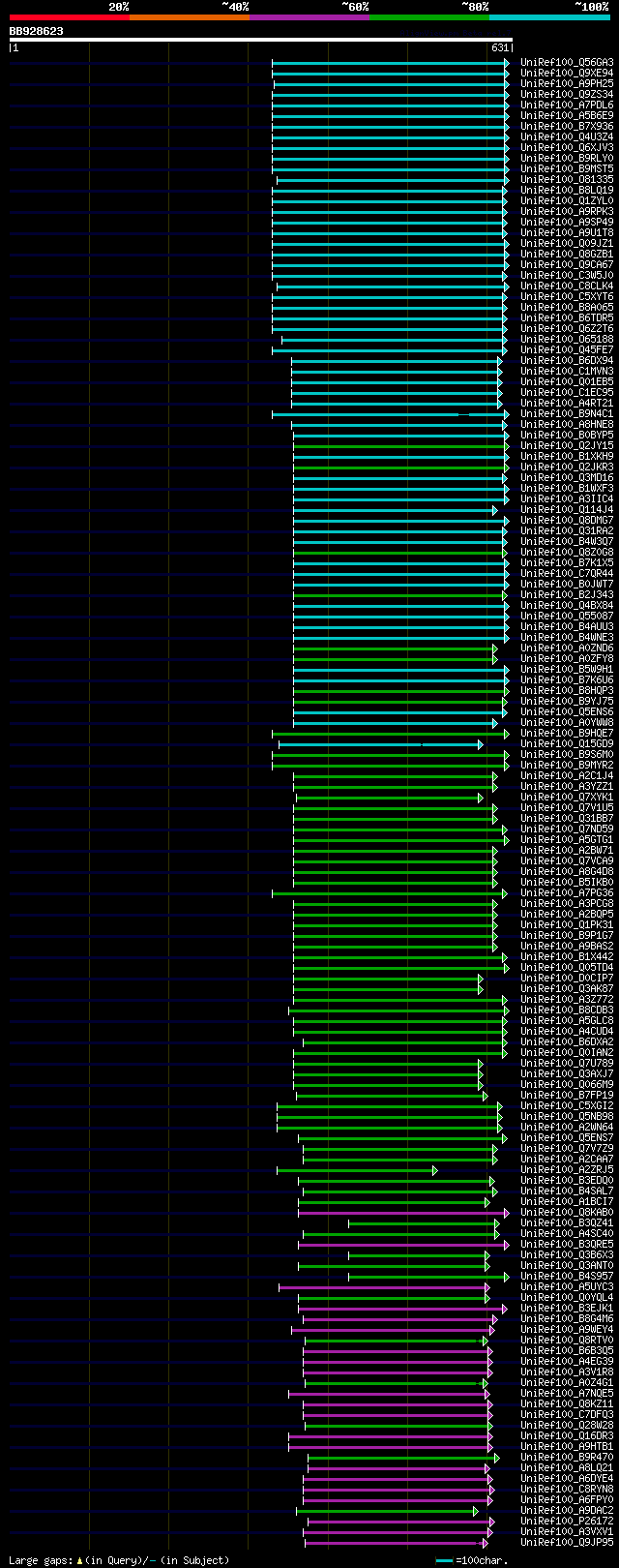Open hit UniRef100_B7FP19
The image size is (619, 1568).
[567, 1095]
